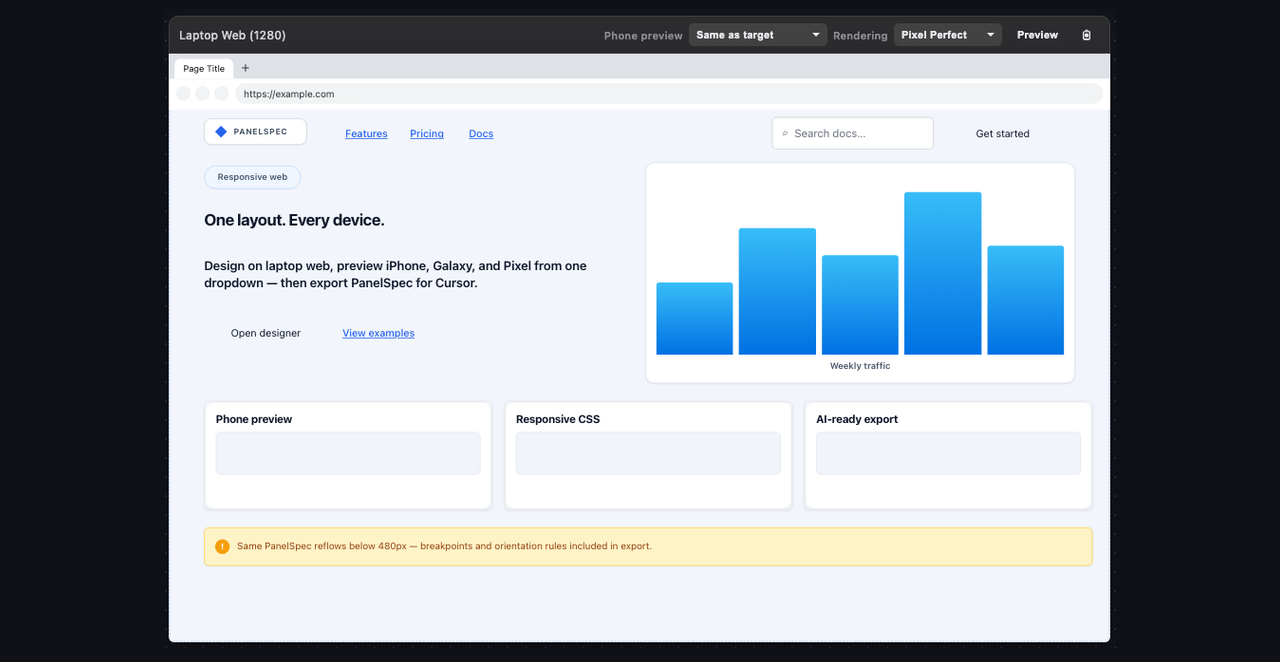Click the 'Rendering' label in top toolbar
1280x662 pixels.
coord(860,36)
